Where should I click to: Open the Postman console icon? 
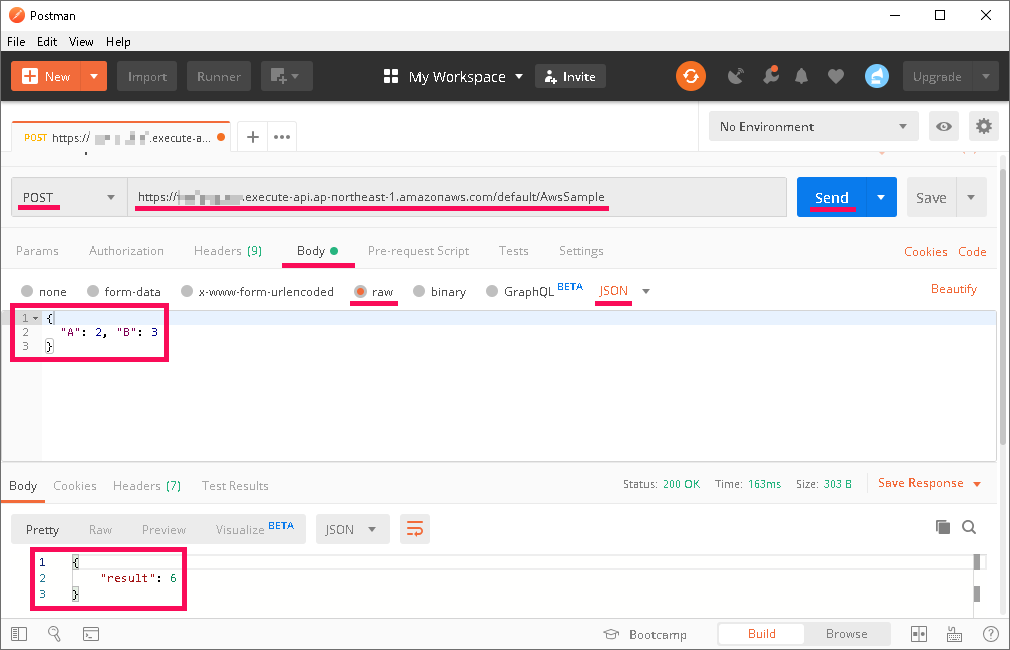coord(91,634)
